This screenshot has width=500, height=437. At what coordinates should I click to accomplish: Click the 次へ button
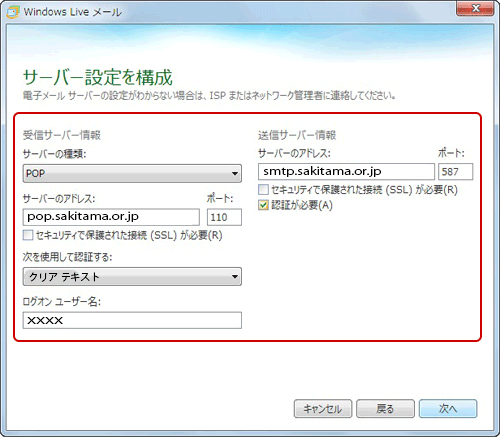448,408
